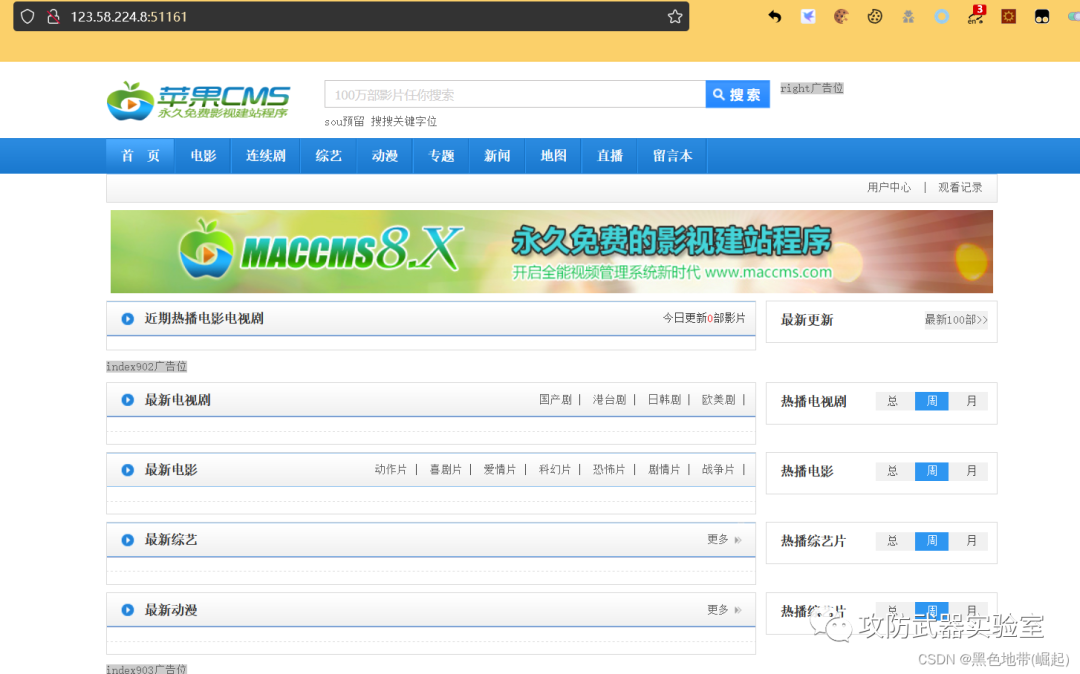Open 国产剧 category link
Viewport: 1080px width, 674px height.
tap(555, 400)
